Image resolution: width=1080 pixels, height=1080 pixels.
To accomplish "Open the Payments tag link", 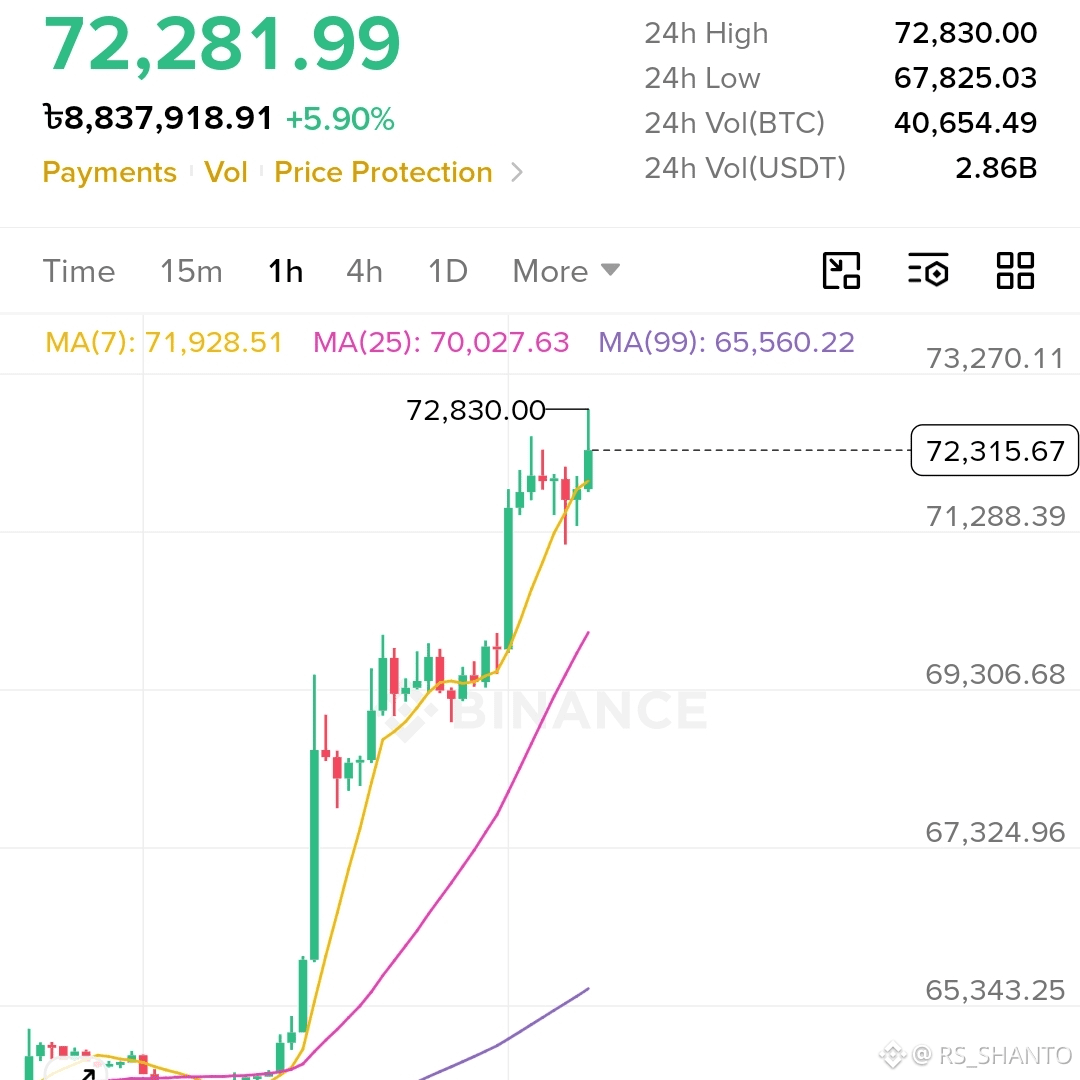I will click(110, 172).
